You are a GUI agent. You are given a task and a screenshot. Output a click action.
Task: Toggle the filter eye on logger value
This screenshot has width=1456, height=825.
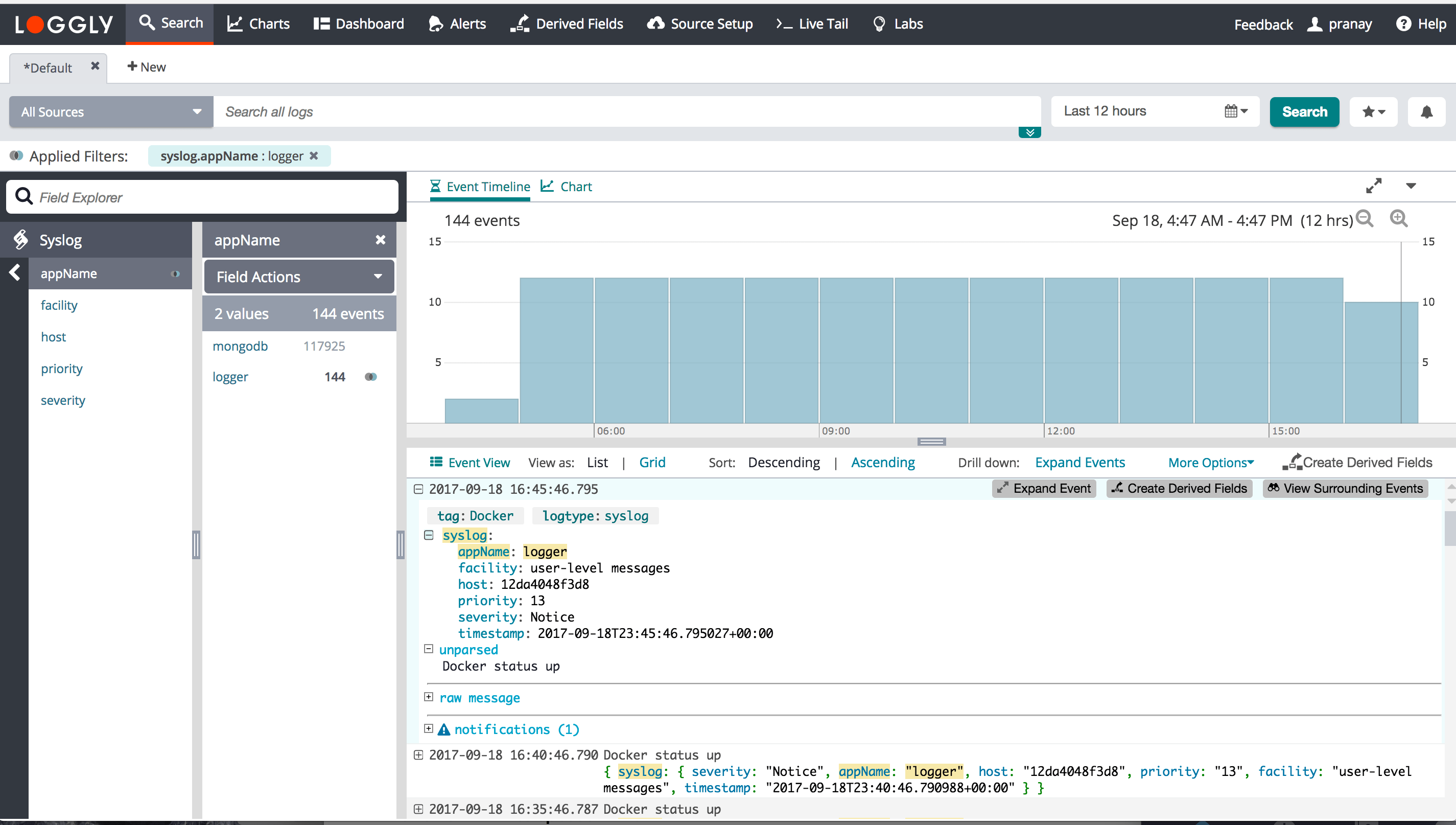[371, 376]
